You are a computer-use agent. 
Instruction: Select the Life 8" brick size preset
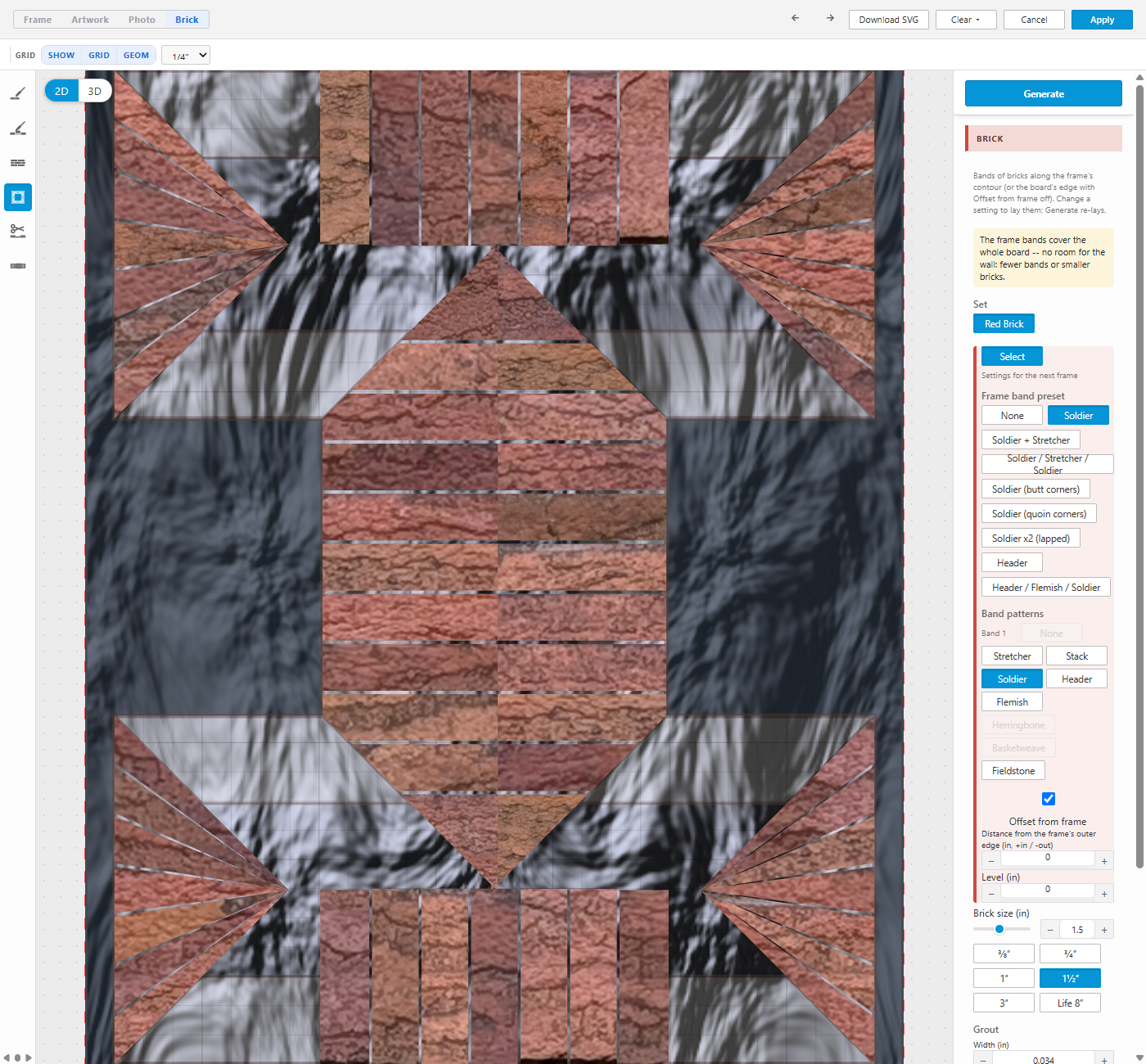[1070, 1003]
